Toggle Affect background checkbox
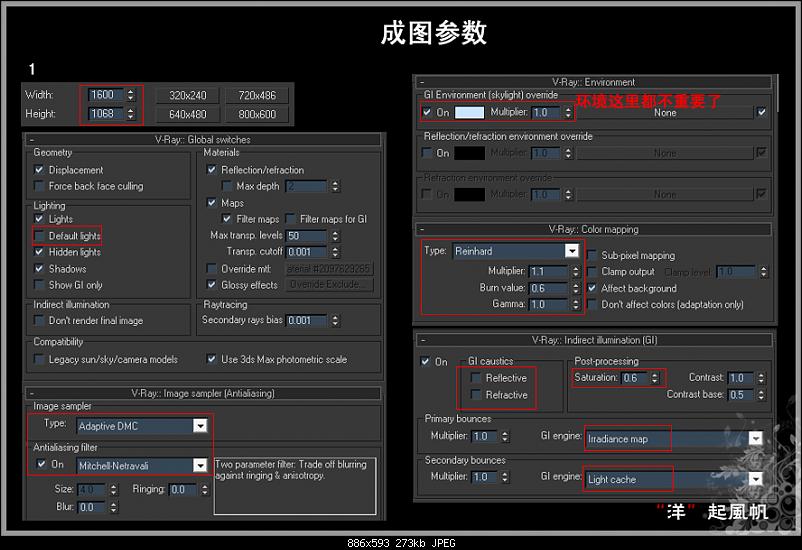 pos(592,289)
